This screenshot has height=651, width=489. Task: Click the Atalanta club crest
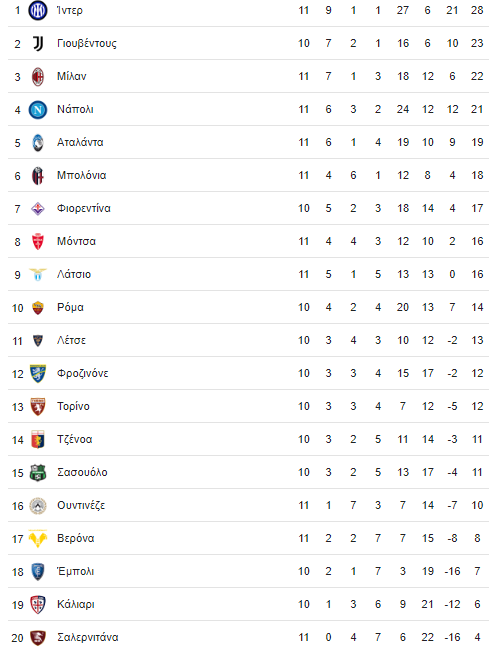point(37,142)
